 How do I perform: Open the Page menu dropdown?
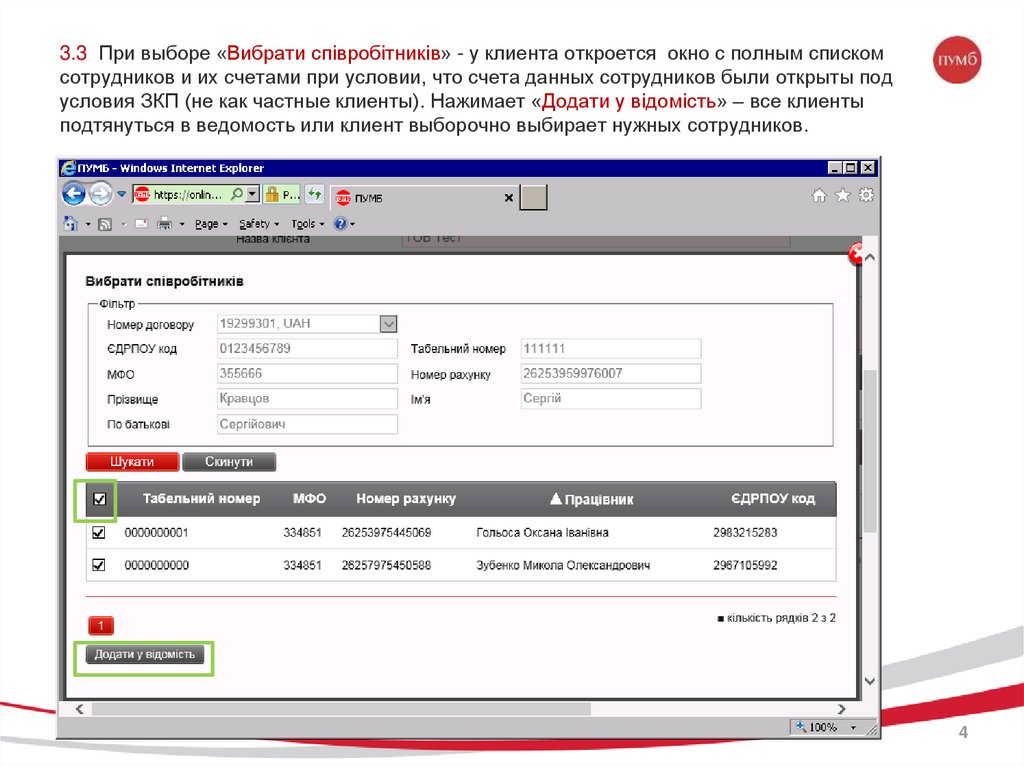211,224
